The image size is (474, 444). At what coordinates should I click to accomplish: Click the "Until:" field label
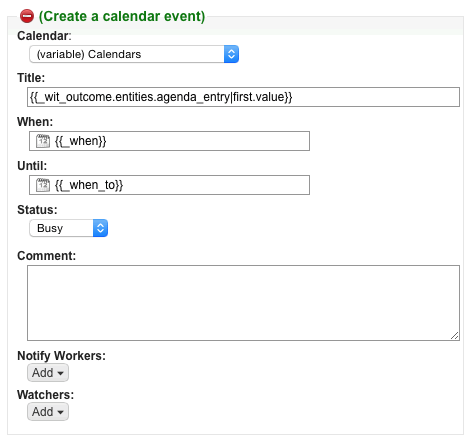point(32,166)
